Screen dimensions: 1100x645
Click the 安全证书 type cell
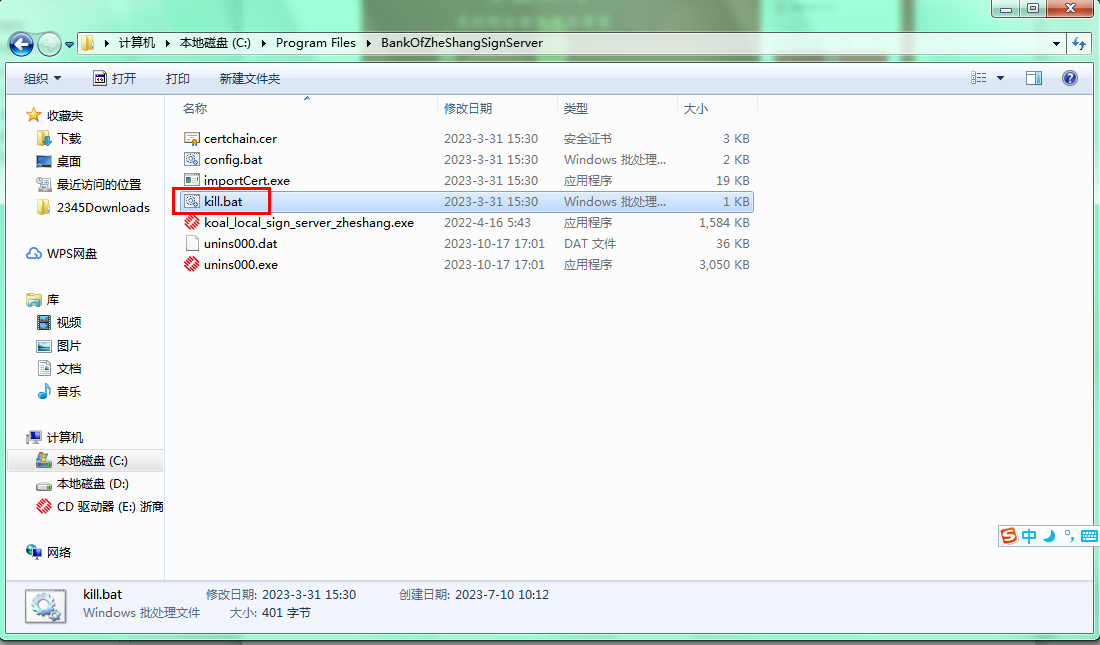(x=587, y=138)
